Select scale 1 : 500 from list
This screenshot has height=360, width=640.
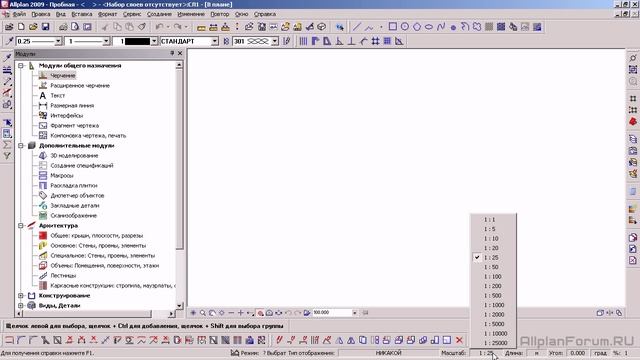tap(493, 296)
